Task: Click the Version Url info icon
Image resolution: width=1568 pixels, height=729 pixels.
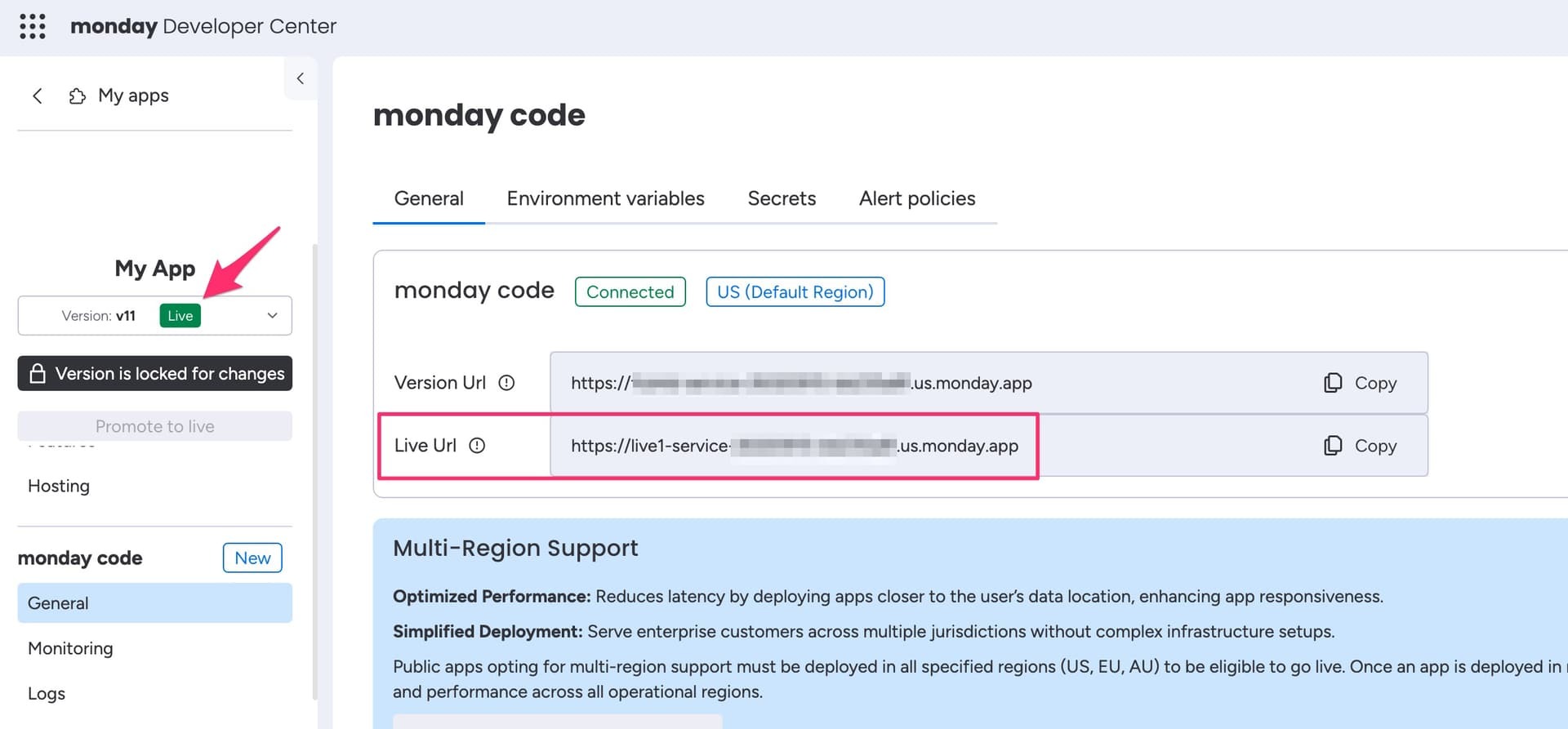Action: (506, 383)
